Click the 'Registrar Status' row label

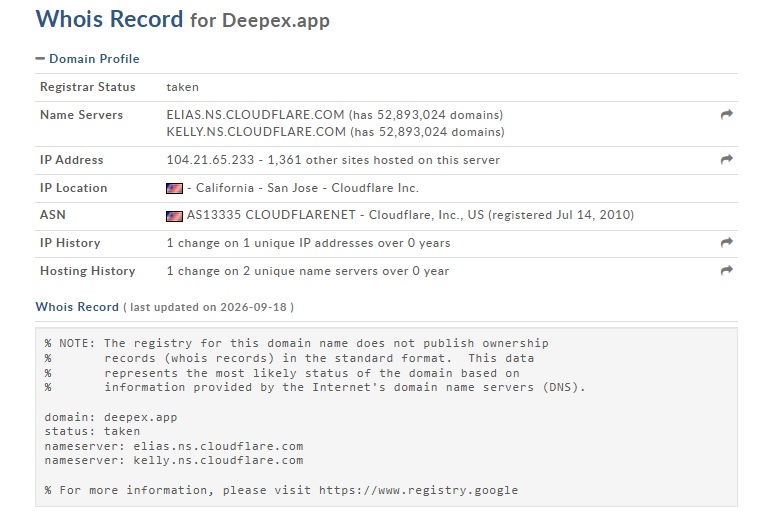click(87, 87)
